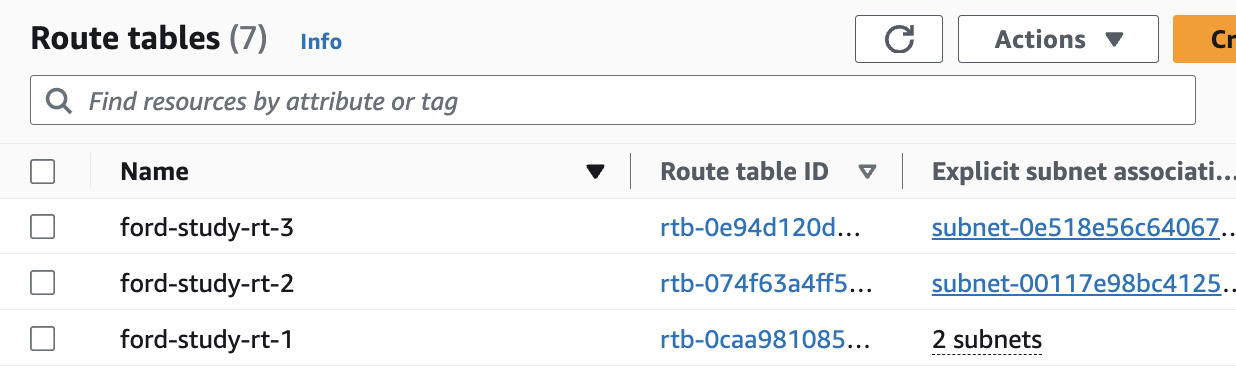The height and width of the screenshot is (372, 1236).
Task: Sort using Route table ID triangle icon
Action: 867,172
